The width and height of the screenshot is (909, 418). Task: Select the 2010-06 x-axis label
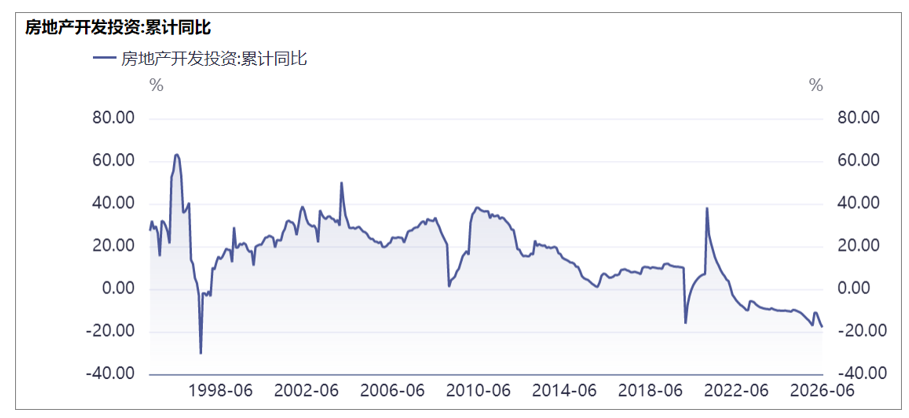pyautogui.click(x=478, y=390)
